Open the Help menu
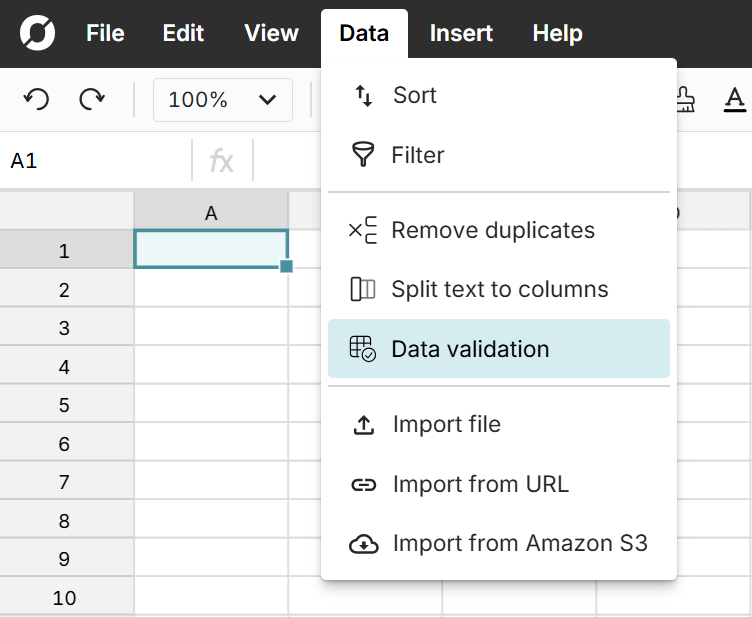The width and height of the screenshot is (752, 617). [x=557, y=33]
